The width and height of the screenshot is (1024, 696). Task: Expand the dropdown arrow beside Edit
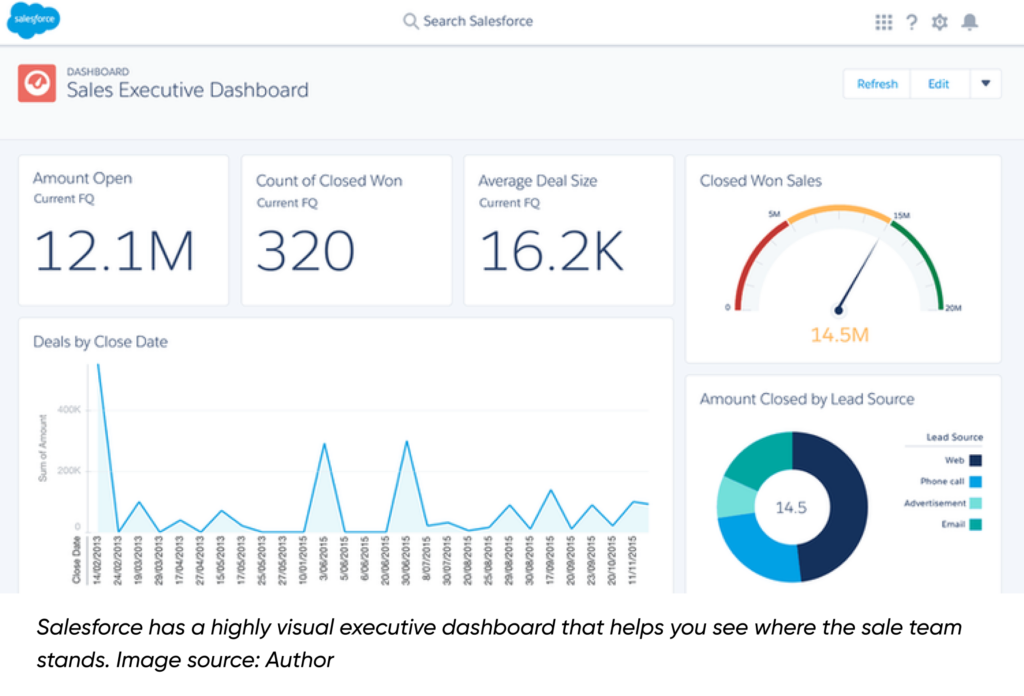point(985,84)
